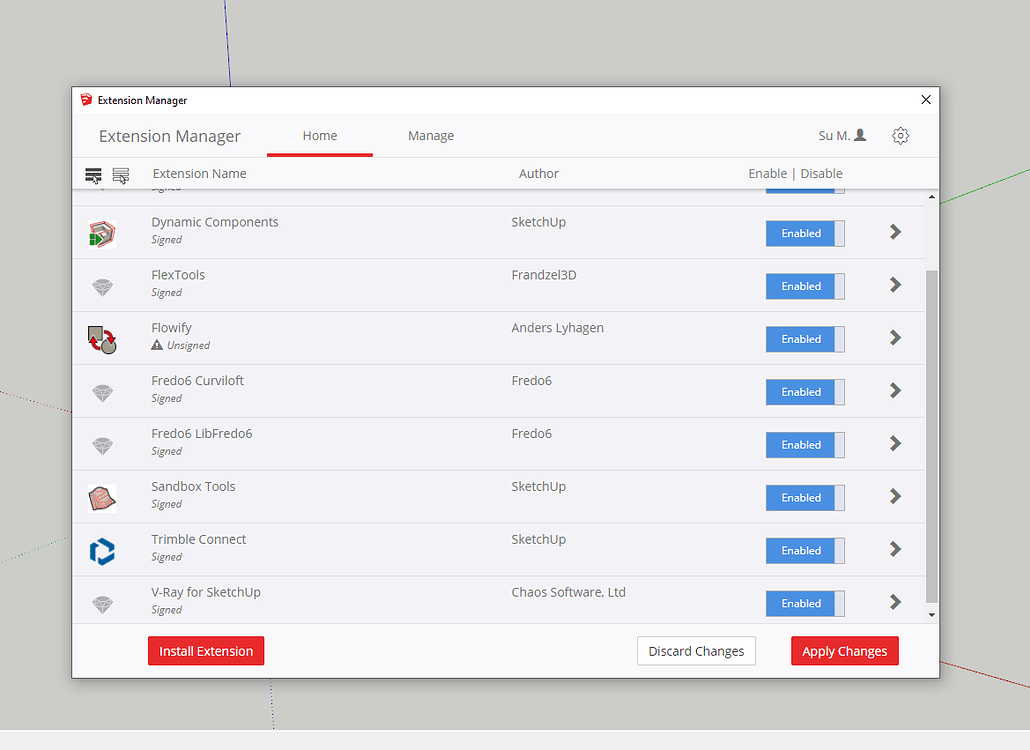Click the Install Extension button
Viewport: 1030px width, 750px height.
click(206, 651)
